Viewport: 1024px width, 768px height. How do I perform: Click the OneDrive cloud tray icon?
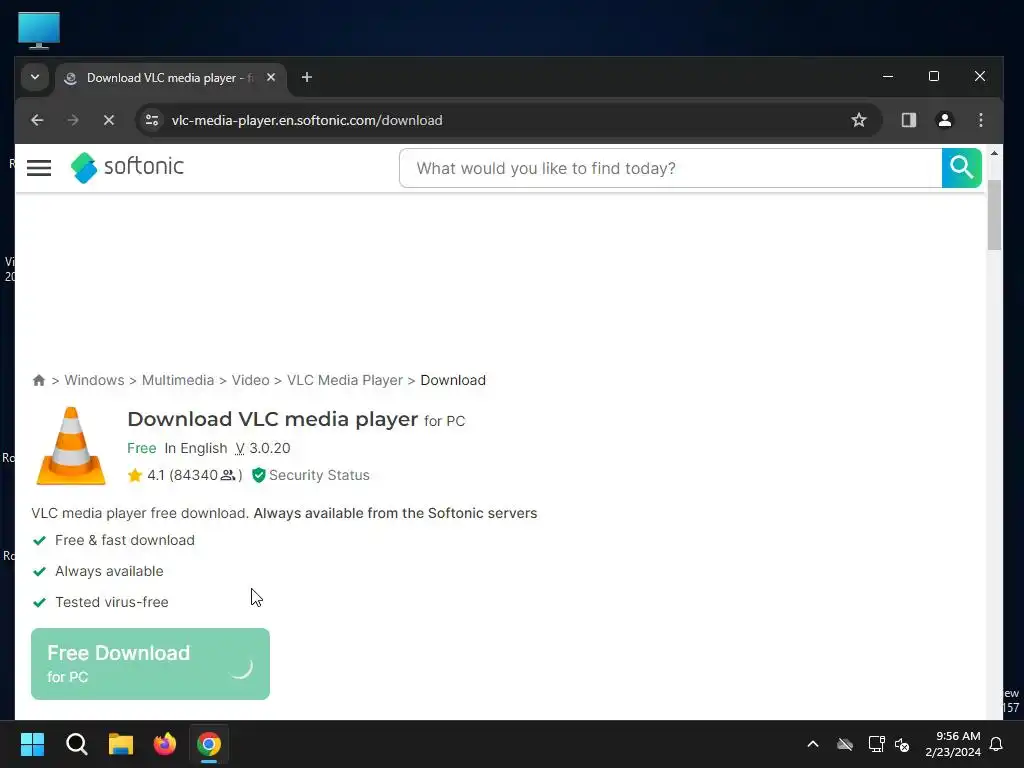point(845,744)
